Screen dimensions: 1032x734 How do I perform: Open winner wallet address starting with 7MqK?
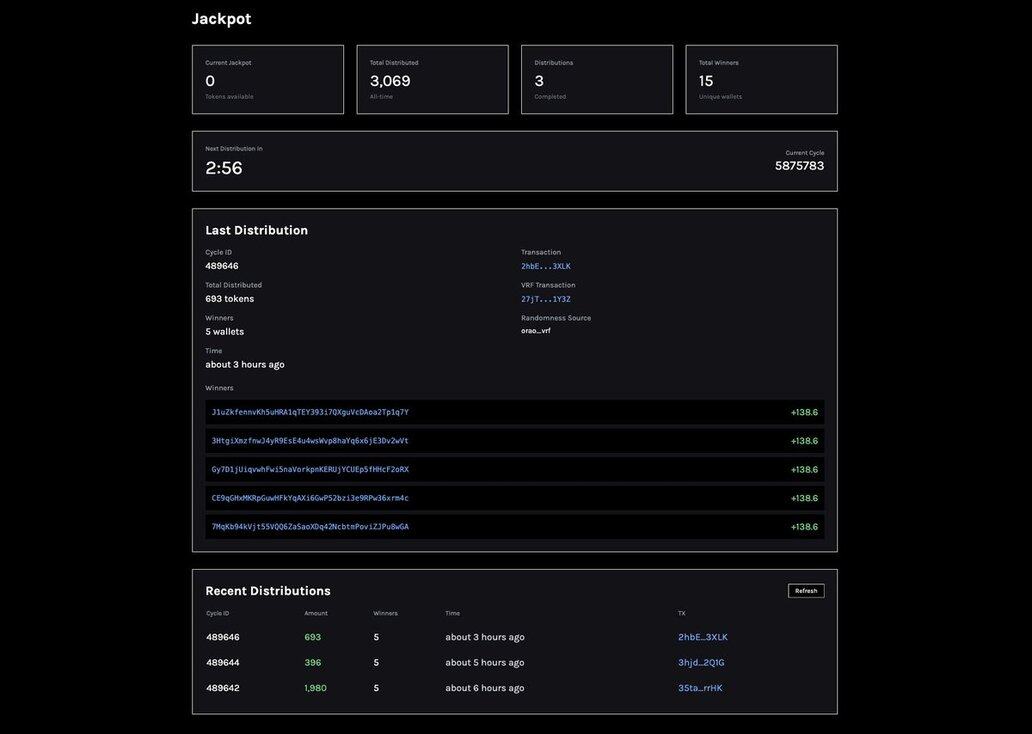[x=310, y=527]
